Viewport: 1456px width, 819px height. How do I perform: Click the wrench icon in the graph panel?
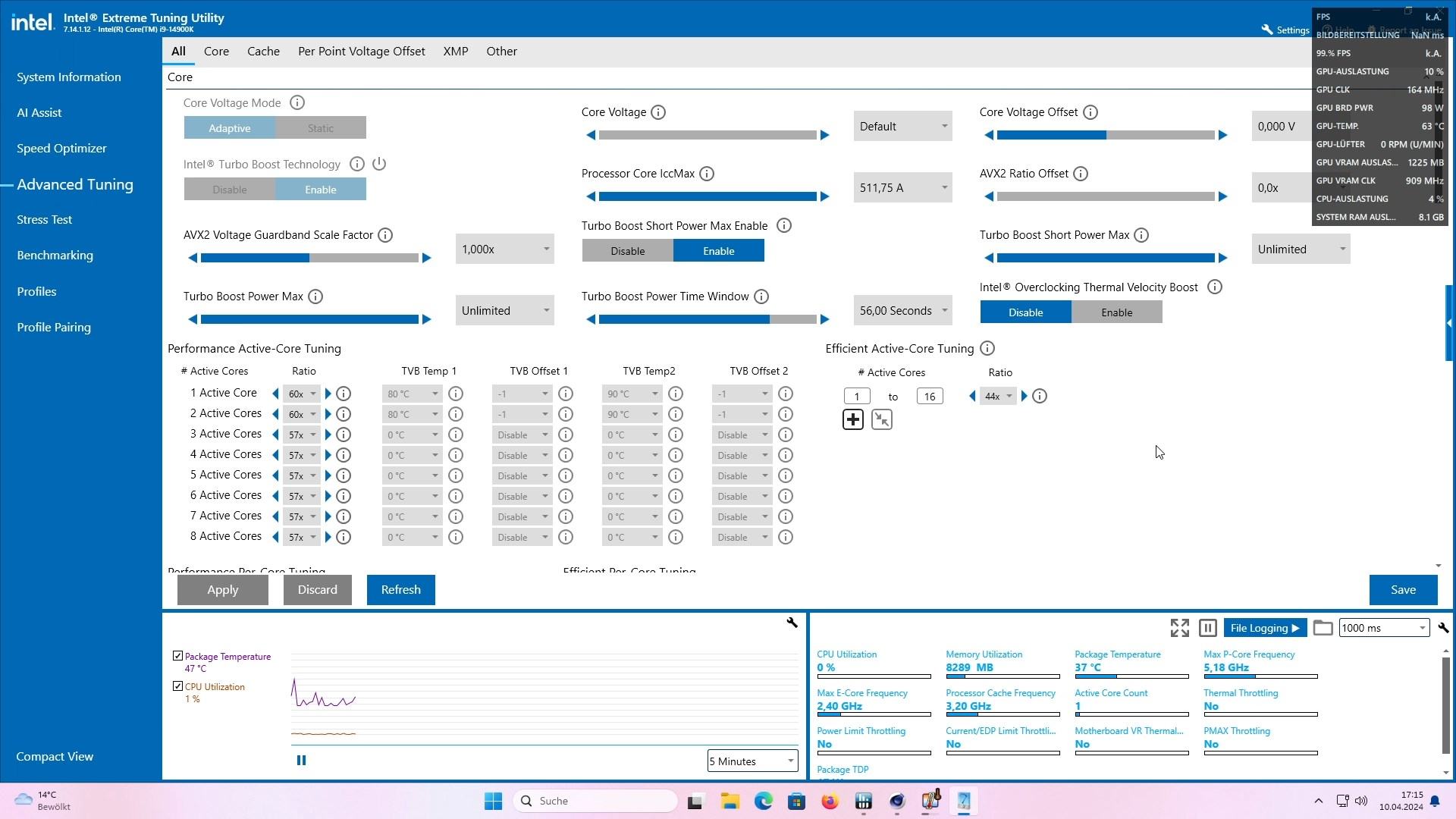click(x=792, y=623)
